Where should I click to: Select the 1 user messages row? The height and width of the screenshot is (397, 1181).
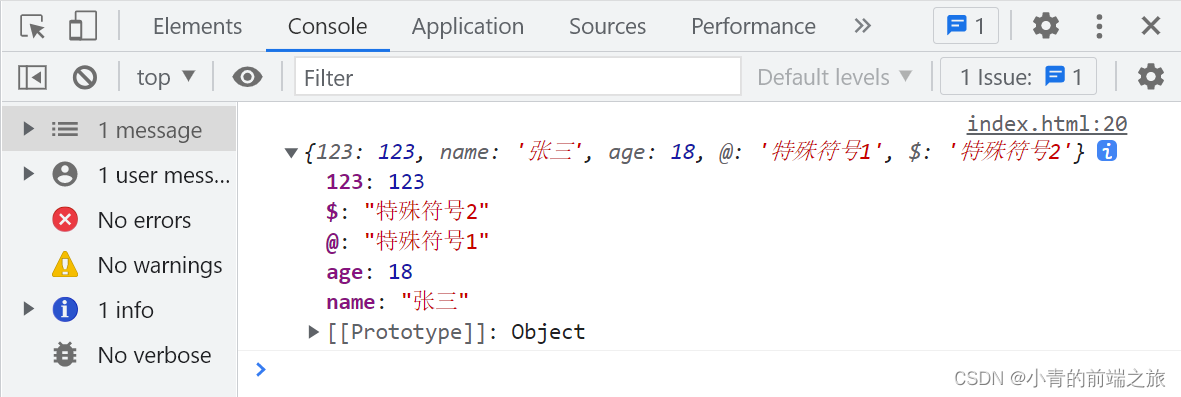pyautogui.click(x=118, y=175)
